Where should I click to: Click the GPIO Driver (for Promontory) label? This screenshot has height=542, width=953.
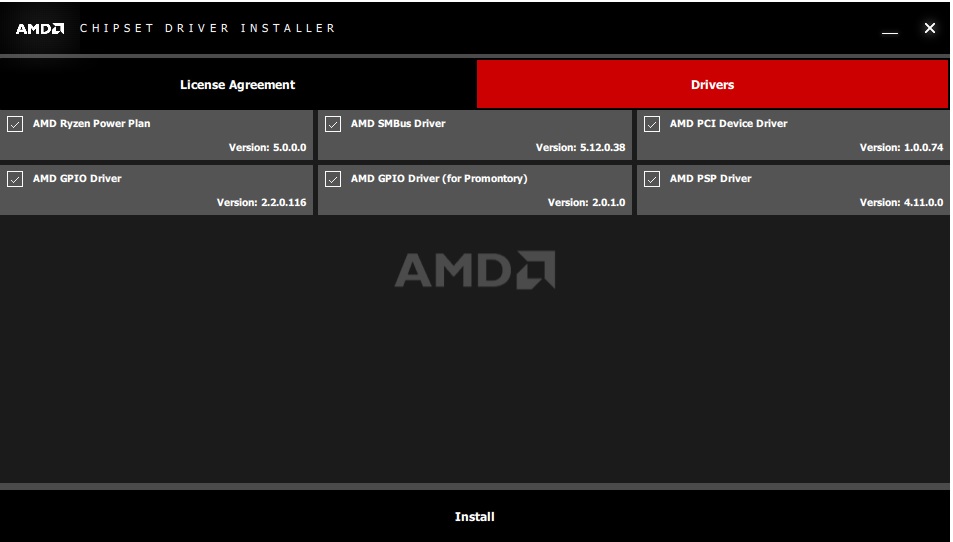click(x=439, y=179)
